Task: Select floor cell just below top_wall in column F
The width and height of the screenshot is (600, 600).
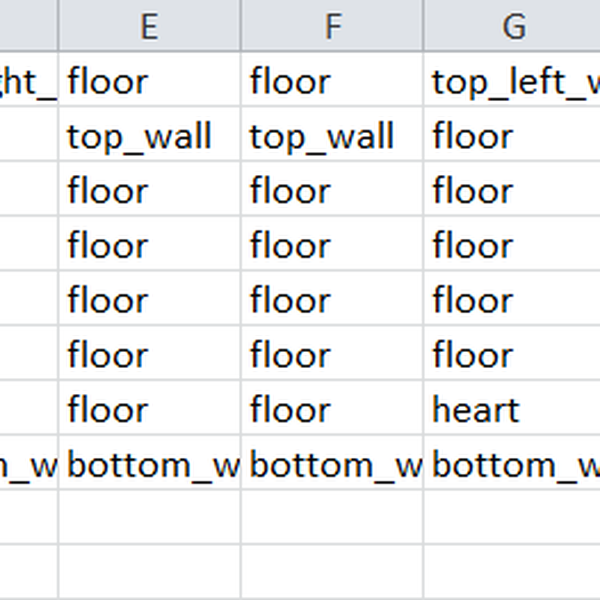Action: tap(331, 191)
